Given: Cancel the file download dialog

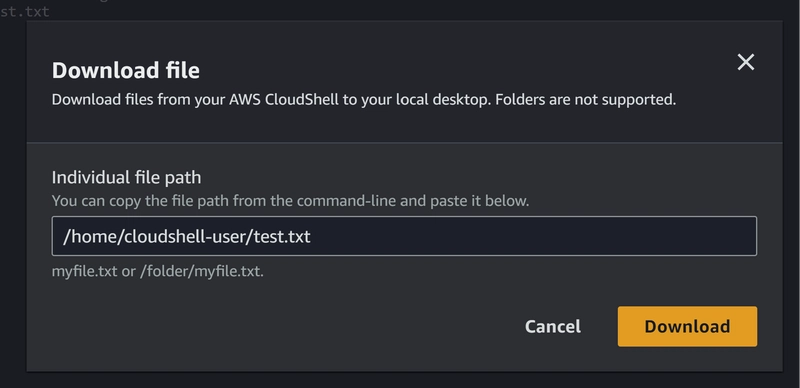Looking at the screenshot, I should click(553, 327).
